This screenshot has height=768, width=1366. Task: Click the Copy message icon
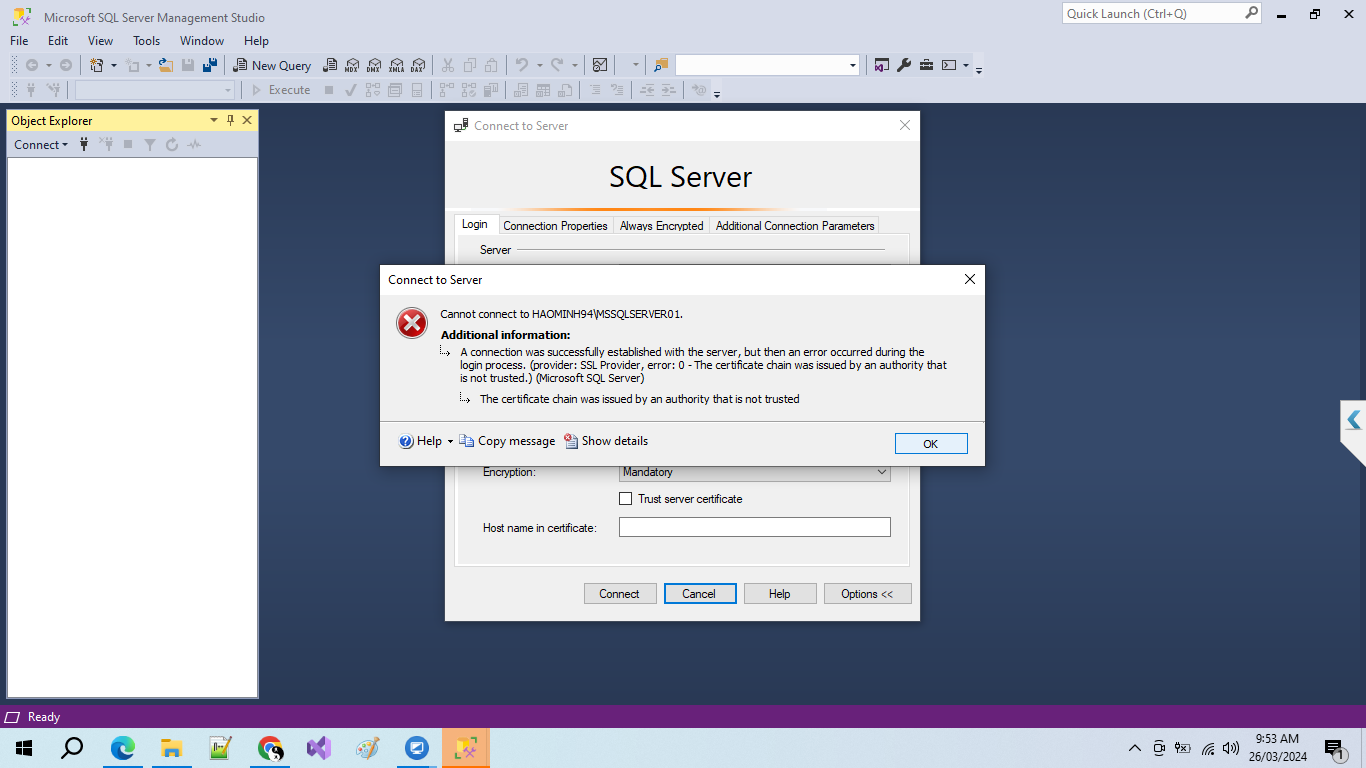point(466,441)
